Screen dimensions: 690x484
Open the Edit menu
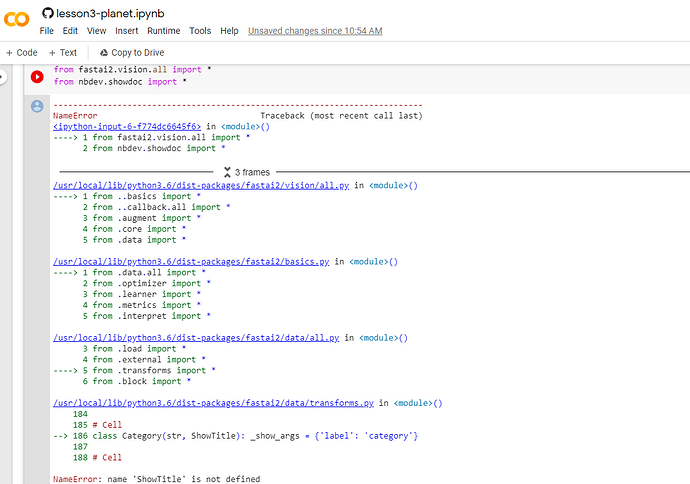tap(70, 31)
